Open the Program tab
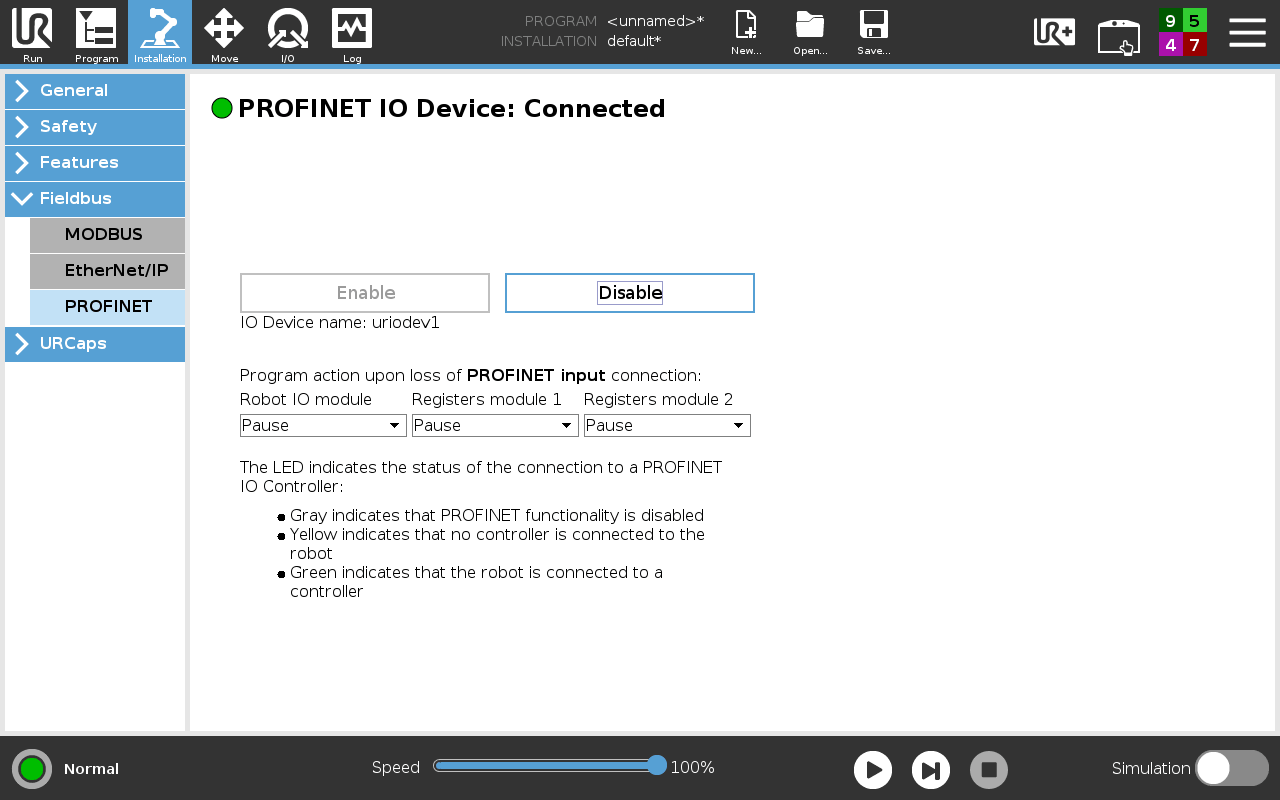1280x800 pixels. [x=96, y=33]
